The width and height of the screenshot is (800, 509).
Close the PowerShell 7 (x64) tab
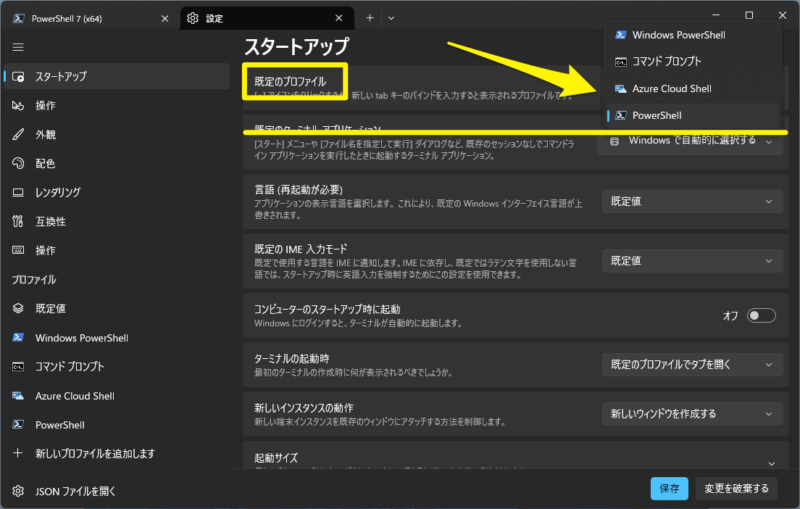(x=165, y=18)
